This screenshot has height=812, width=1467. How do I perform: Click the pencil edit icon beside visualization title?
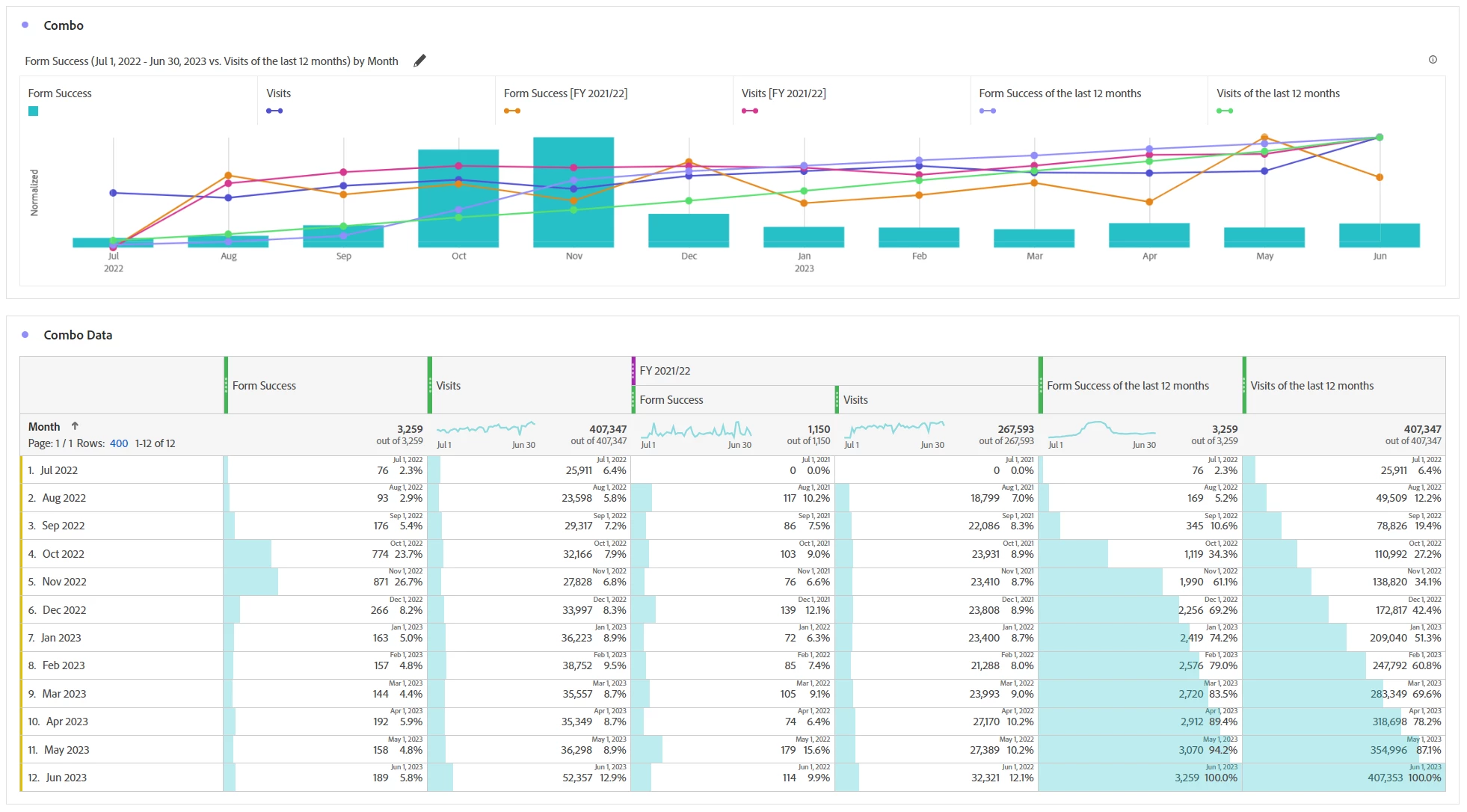(419, 61)
